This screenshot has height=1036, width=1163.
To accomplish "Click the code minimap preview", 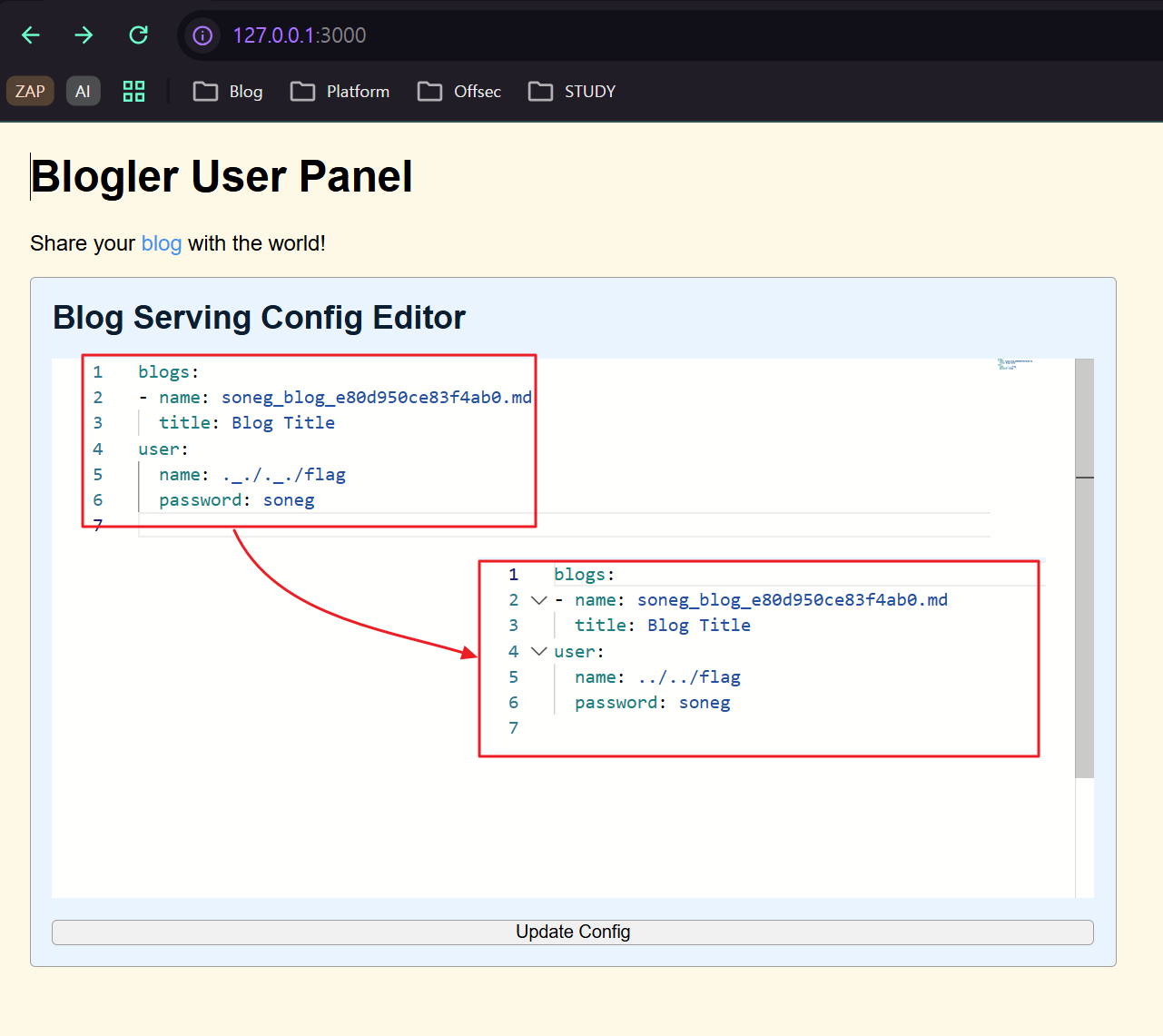I will click(1014, 364).
